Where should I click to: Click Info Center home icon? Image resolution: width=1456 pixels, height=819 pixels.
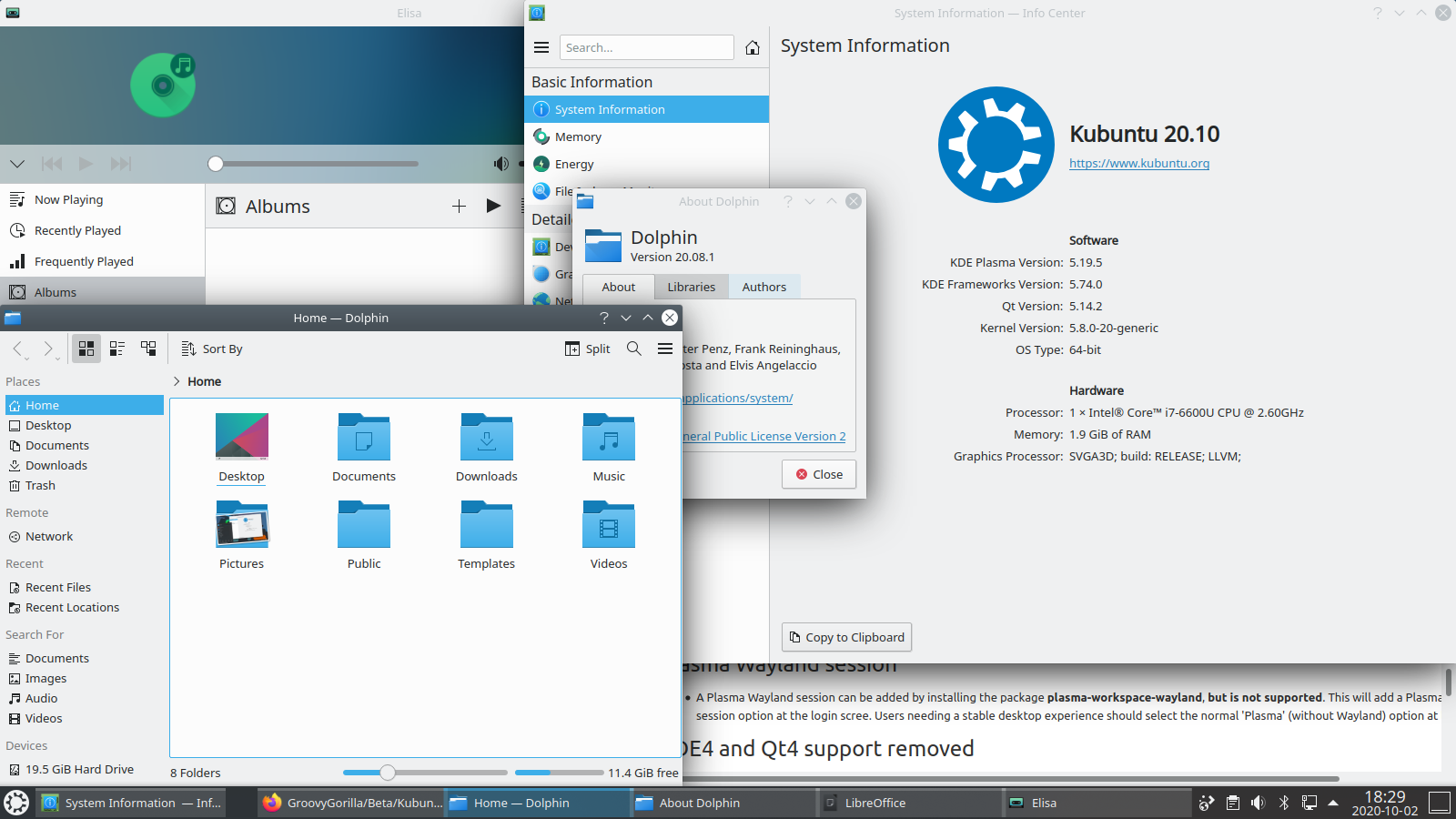point(753,48)
